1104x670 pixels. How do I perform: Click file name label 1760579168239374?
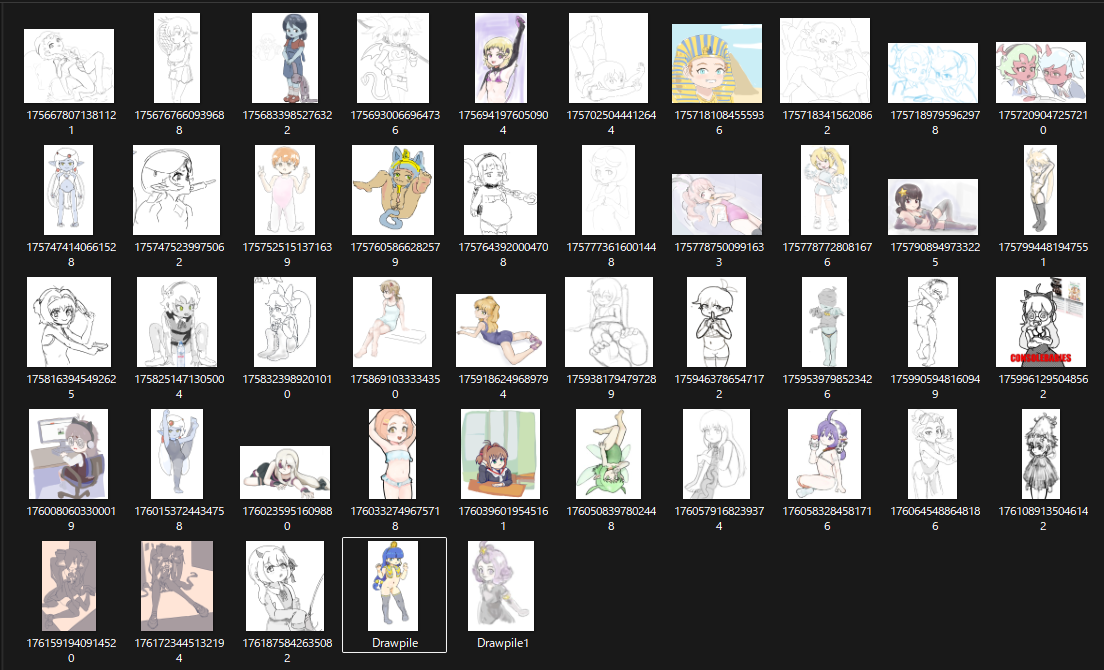tap(720, 519)
